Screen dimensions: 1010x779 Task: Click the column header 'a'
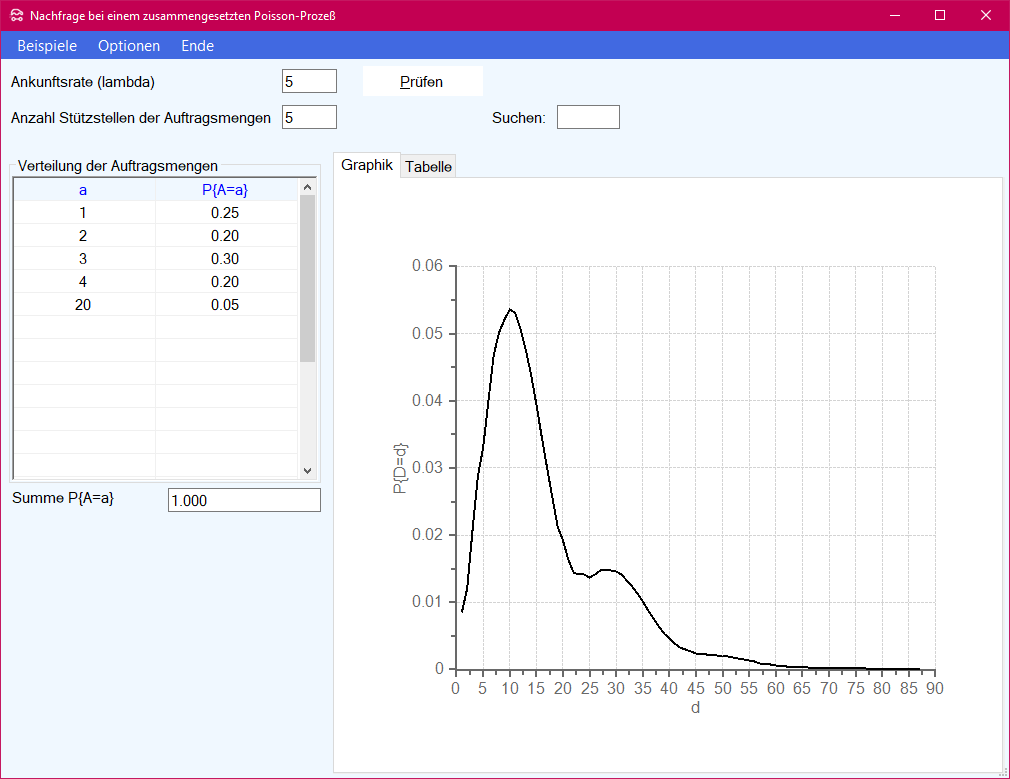click(83, 189)
